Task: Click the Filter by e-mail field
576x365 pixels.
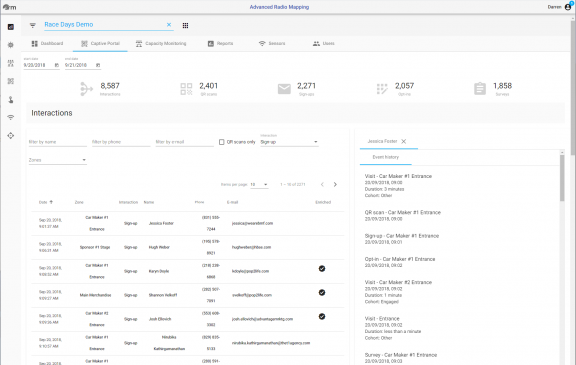Action: pyautogui.click(x=184, y=142)
